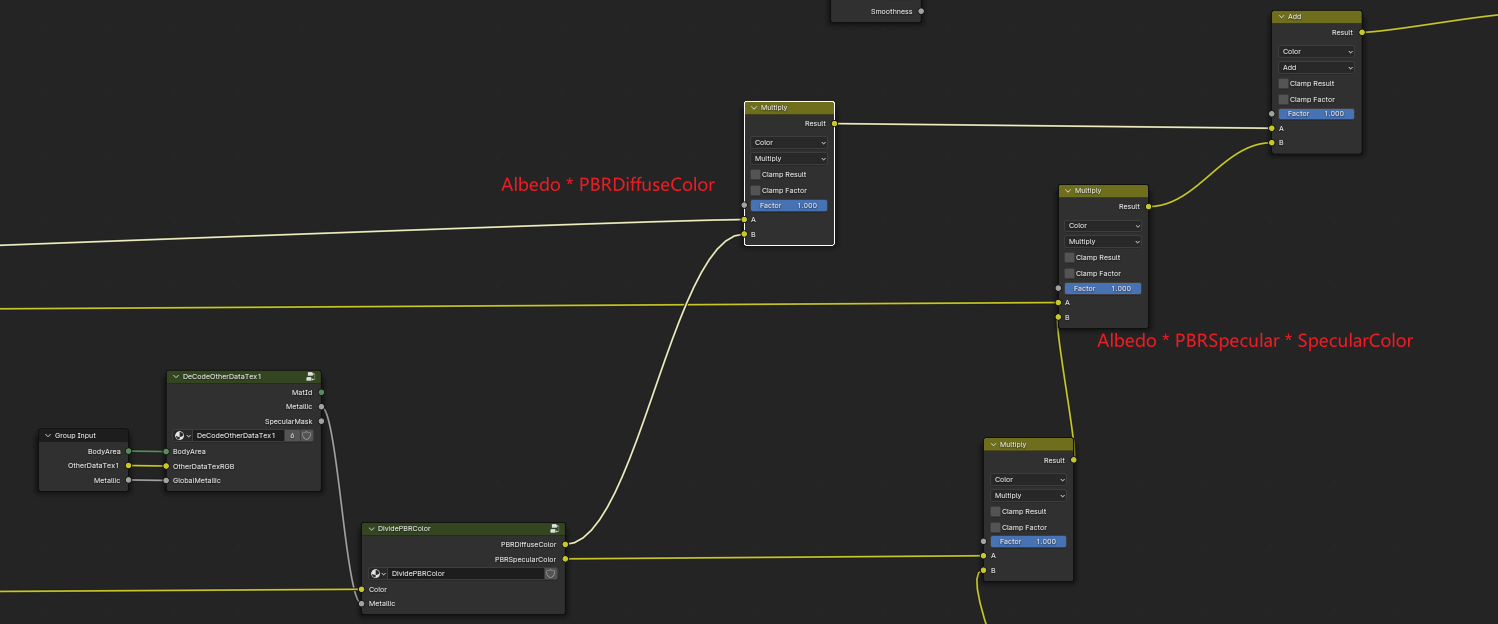Click the user count 6 button on DeCodeOtherDataTex1

click(292, 436)
